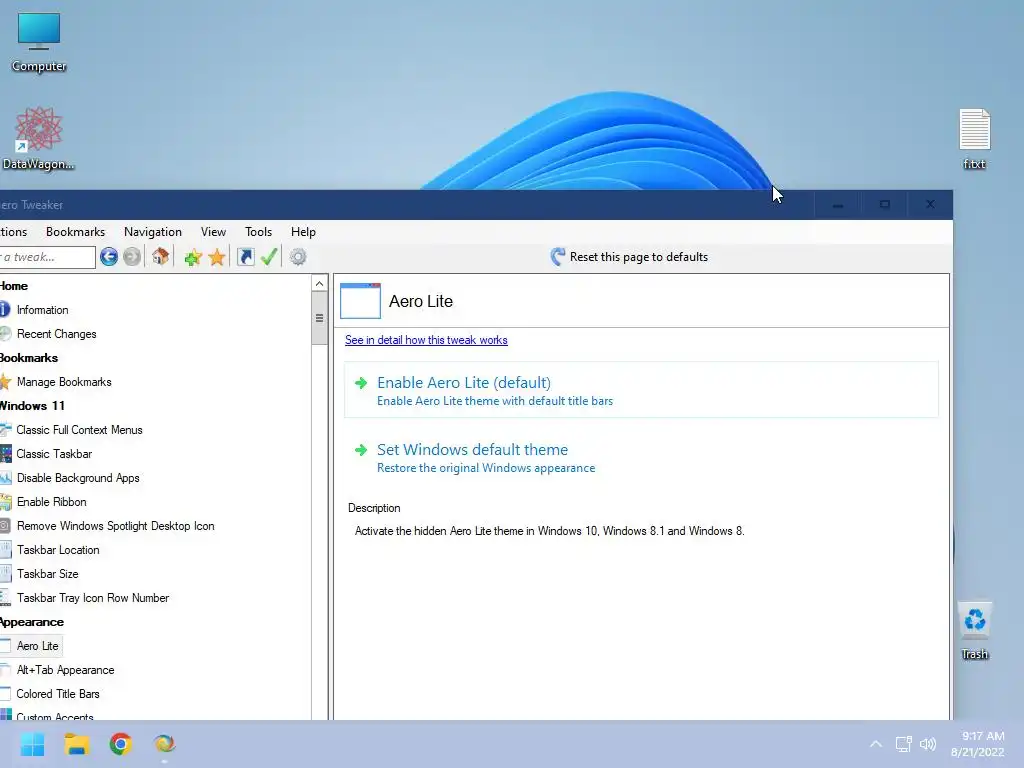Open the View menu

tap(213, 232)
